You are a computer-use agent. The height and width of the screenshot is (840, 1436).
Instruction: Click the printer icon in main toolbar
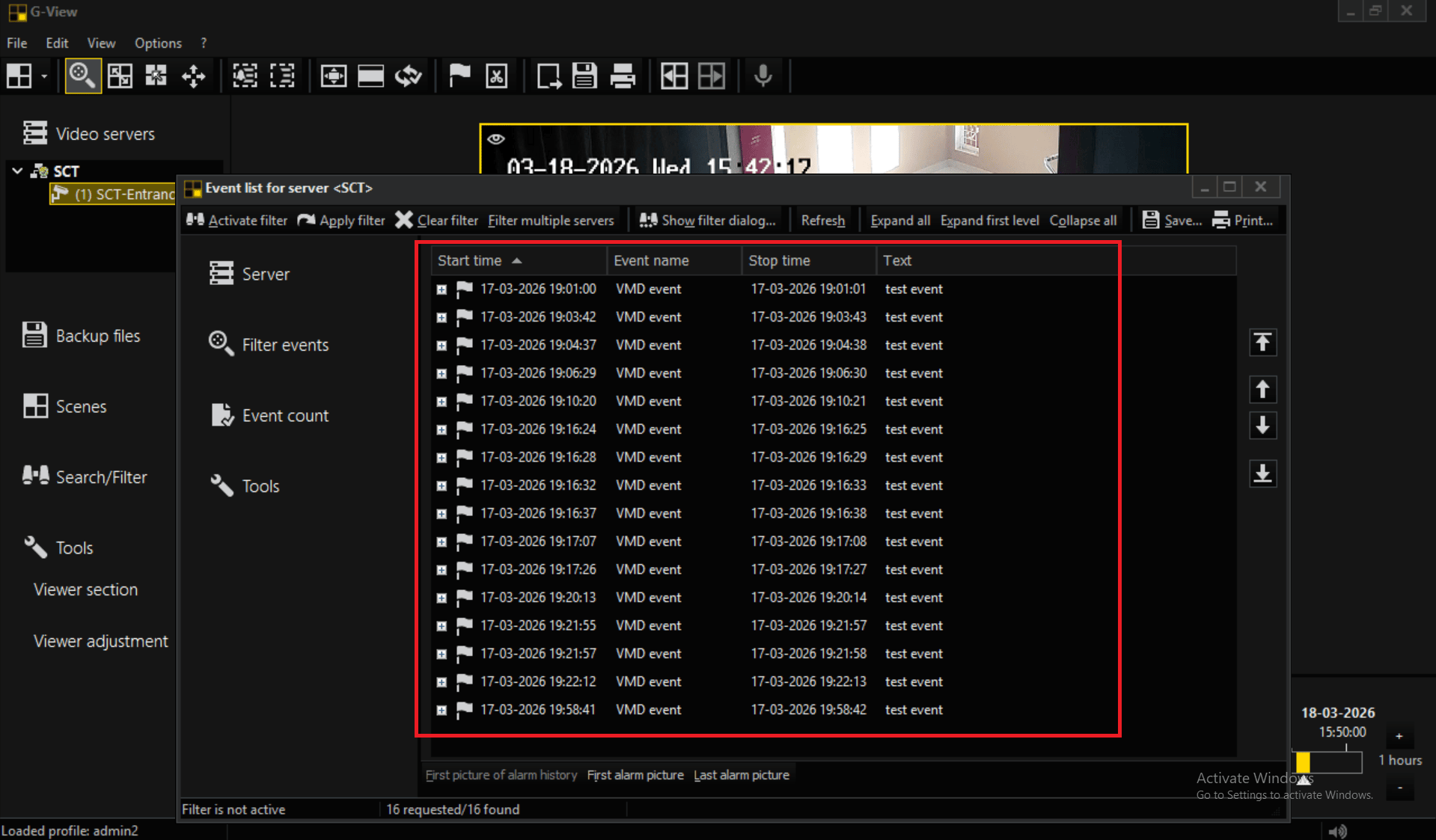point(622,76)
